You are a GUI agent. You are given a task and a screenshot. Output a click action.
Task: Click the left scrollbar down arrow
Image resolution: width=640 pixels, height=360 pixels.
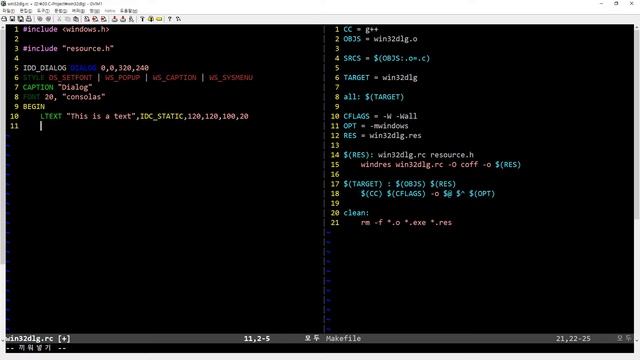[3, 340]
